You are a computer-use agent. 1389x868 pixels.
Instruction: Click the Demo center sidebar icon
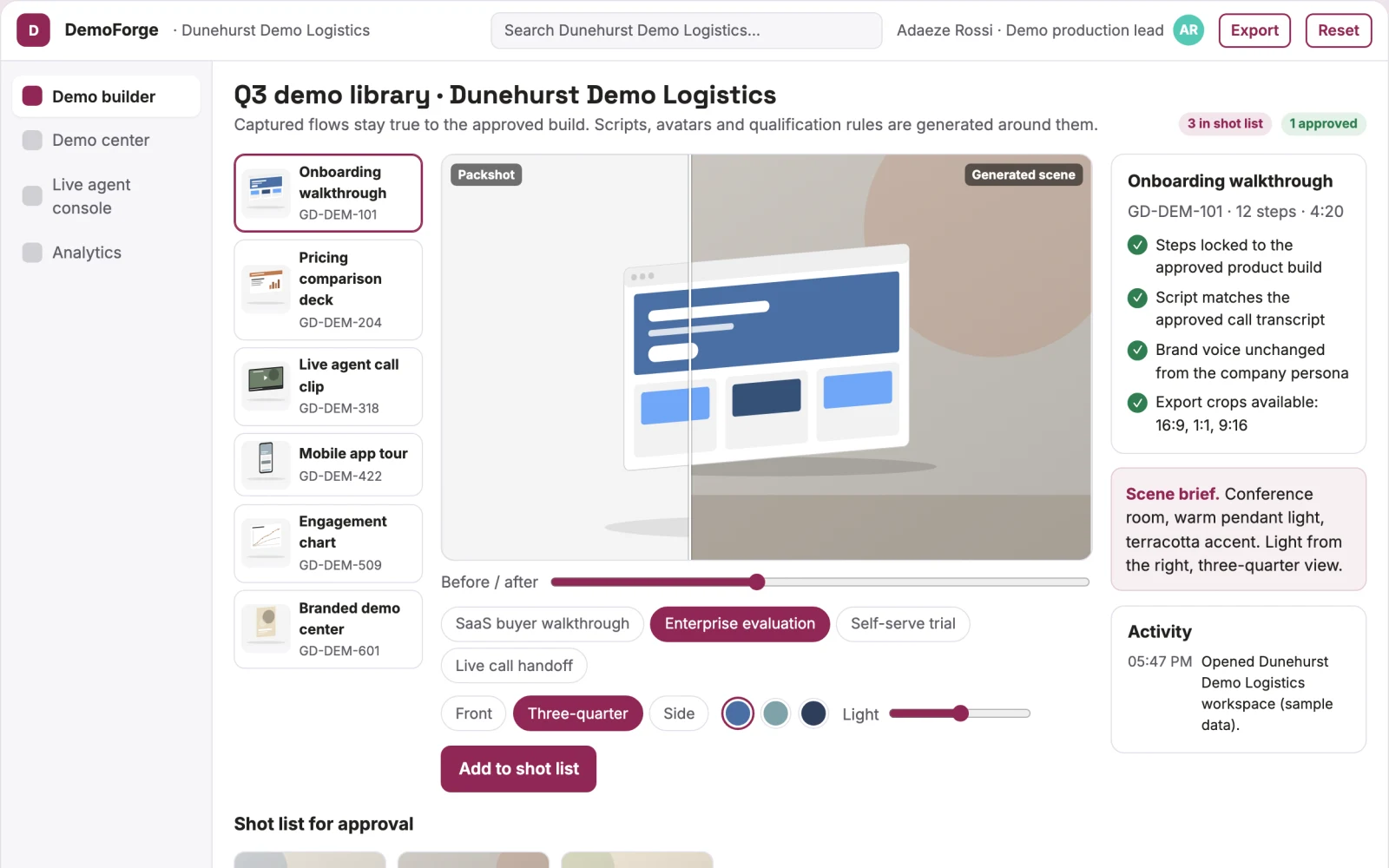tap(32, 141)
